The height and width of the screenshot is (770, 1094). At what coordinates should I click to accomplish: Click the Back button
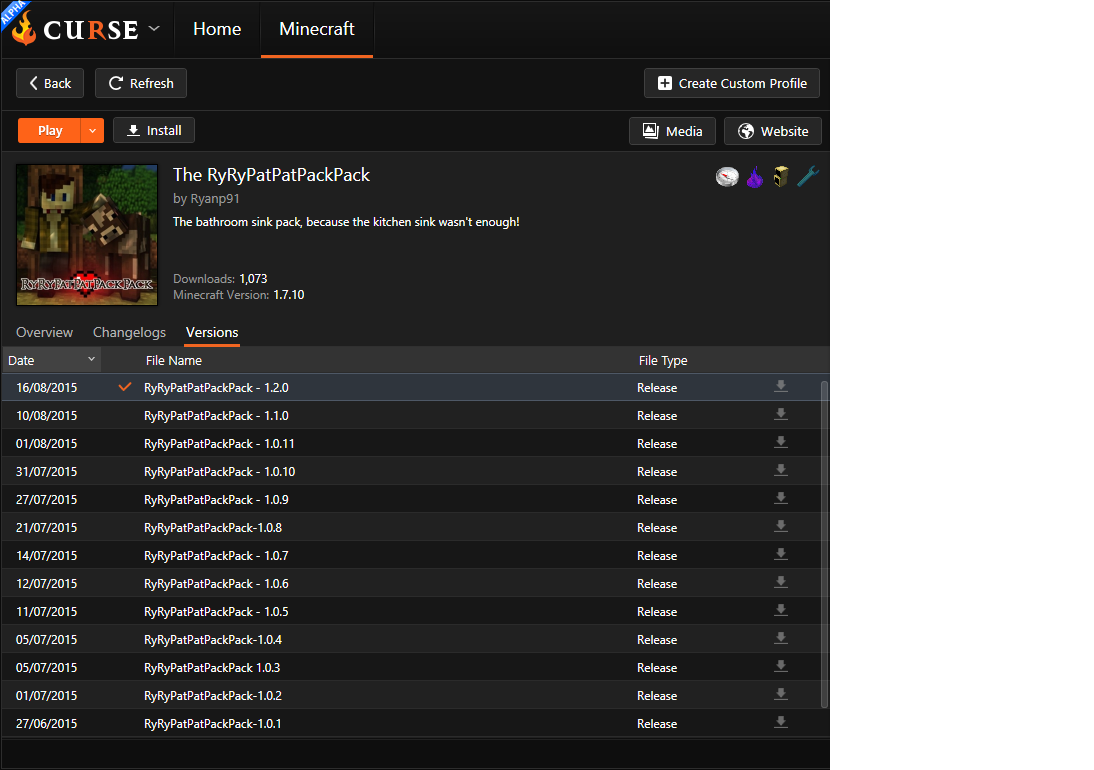tap(50, 83)
